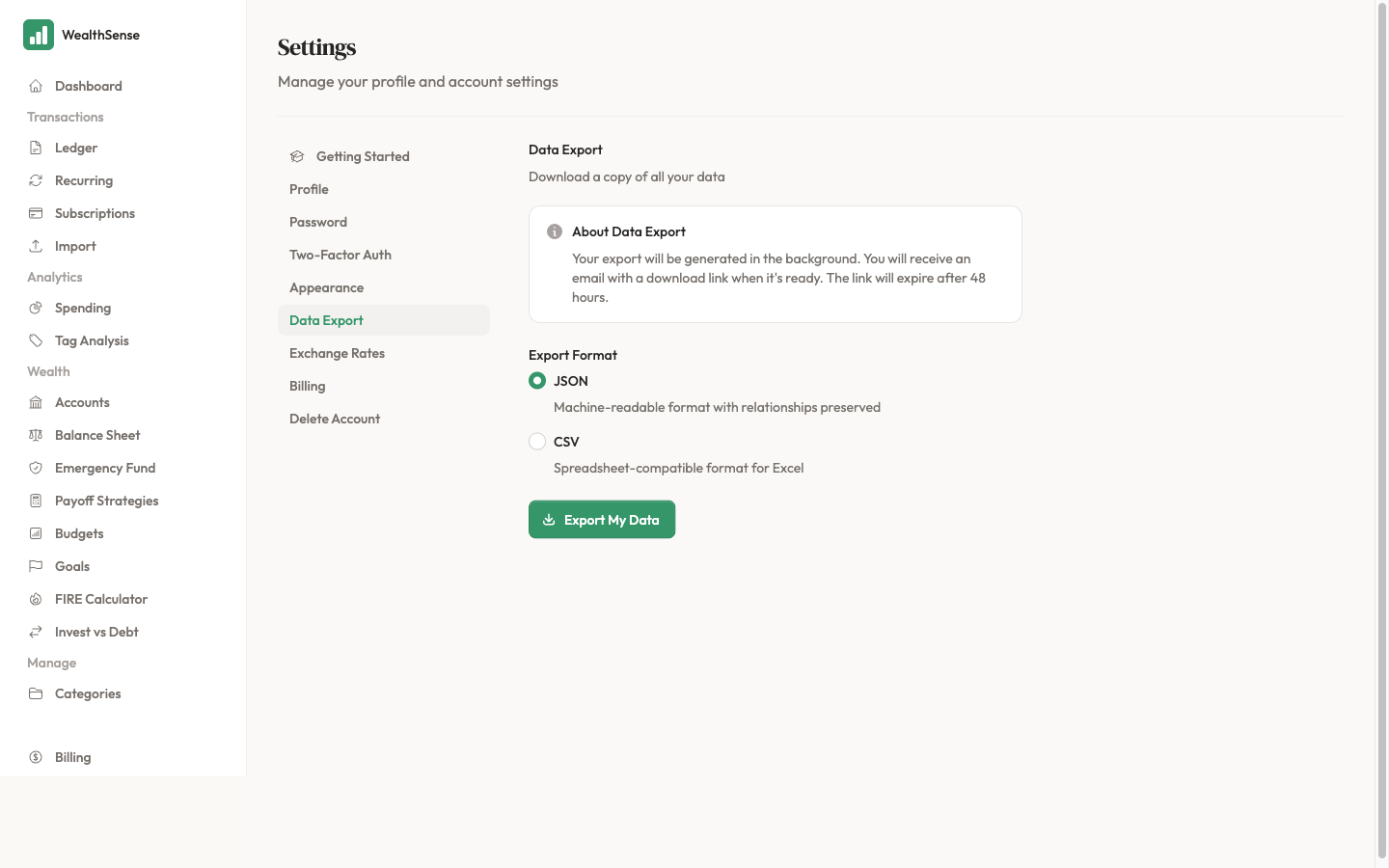Click the Goals flag icon
1389x868 pixels.
pyautogui.click(x=36, y=566)
